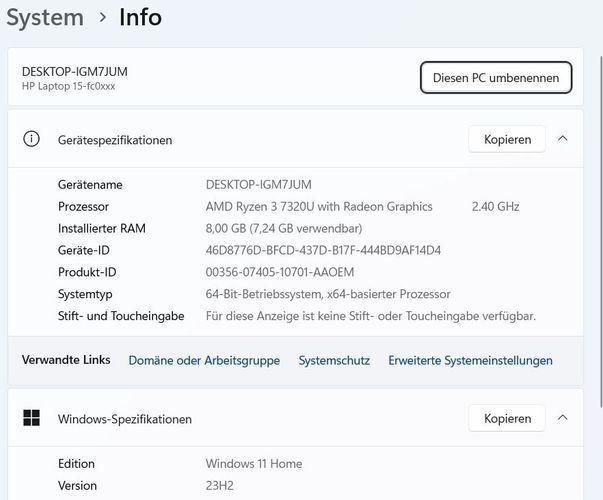Collapse the Gerätespezifikationen section chevron
Image resolution: width=603 pixels, height=500 pixels.
pyautogui.click(x=563, y=139)
